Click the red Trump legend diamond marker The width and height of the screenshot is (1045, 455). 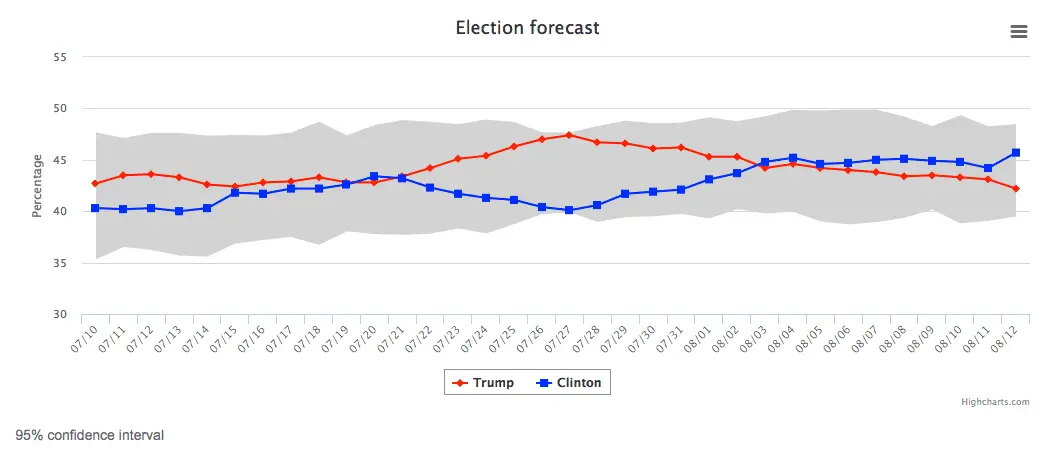pos(459,383)
